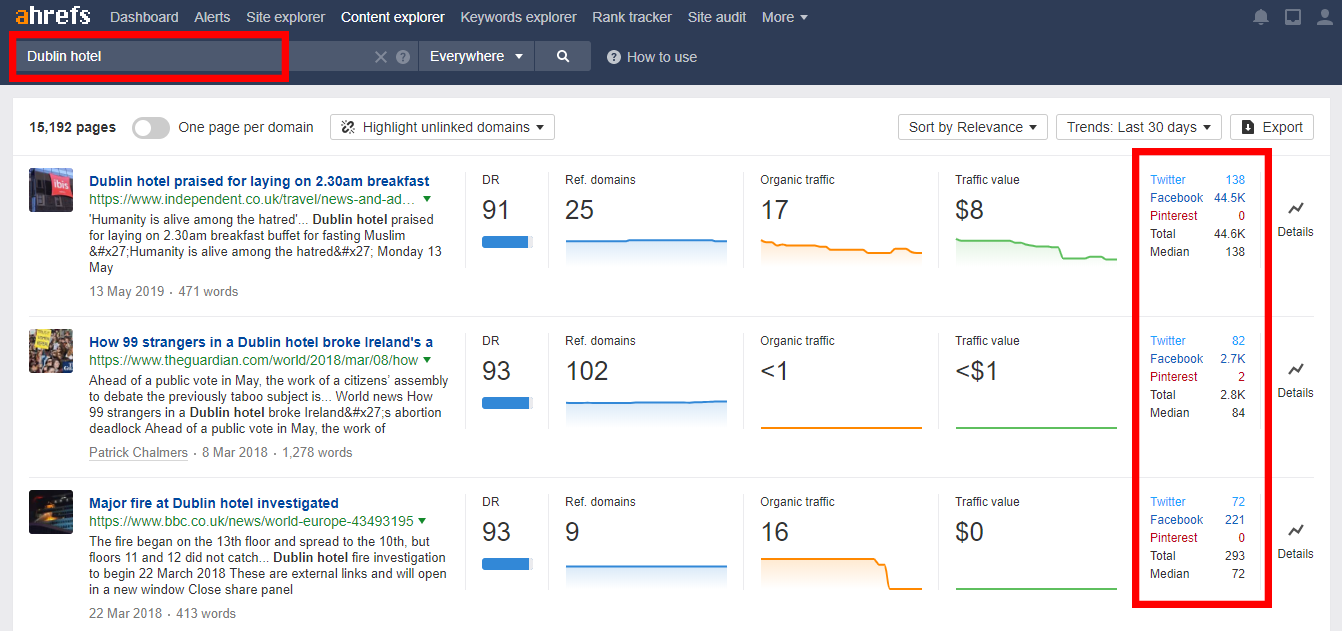Open Trends: Last 30 days dropdown
This screenshot has height=631, width=1342.
pos(1139,127)
